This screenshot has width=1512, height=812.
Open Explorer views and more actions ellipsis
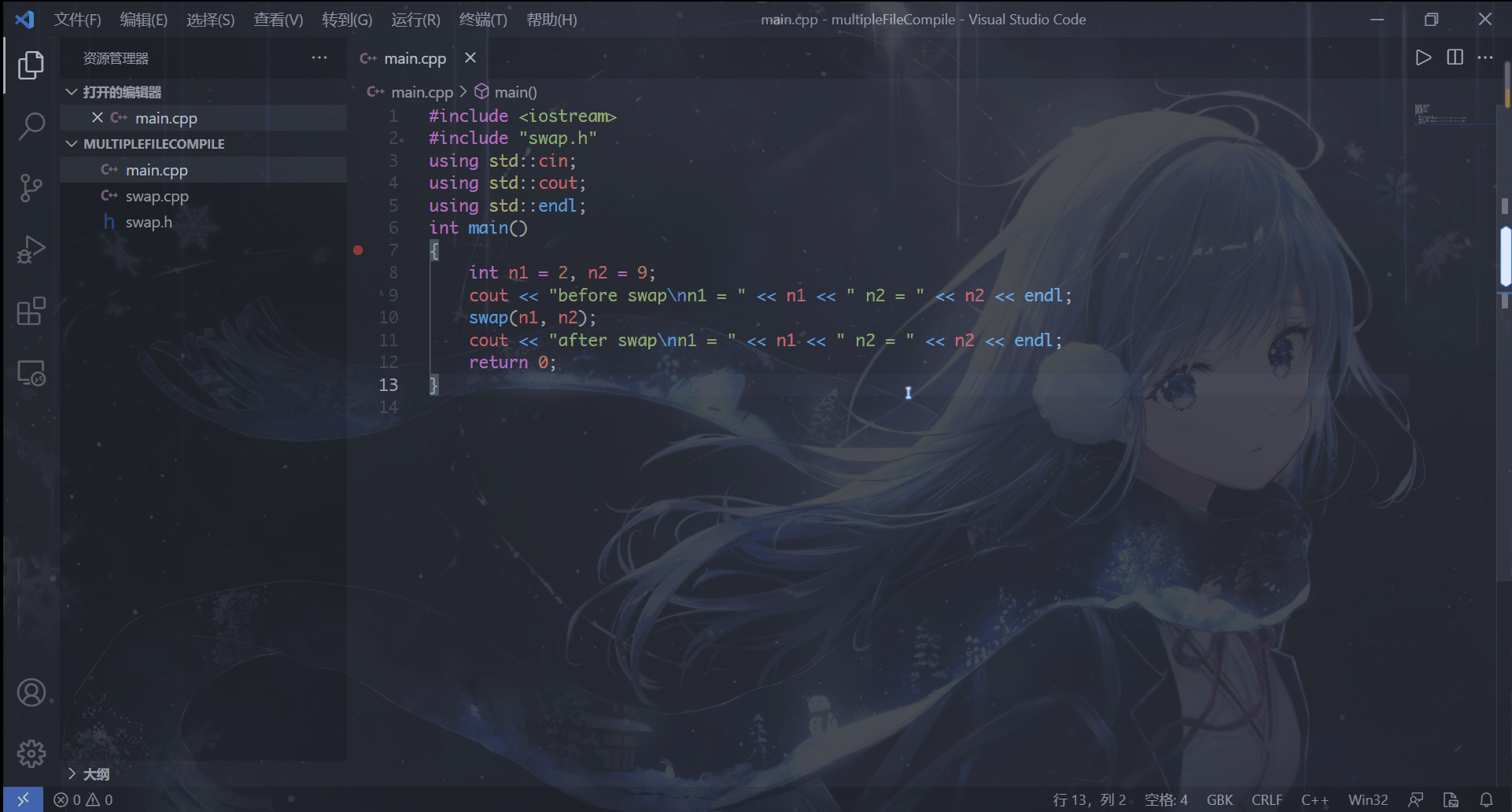[x=319, y=57]
